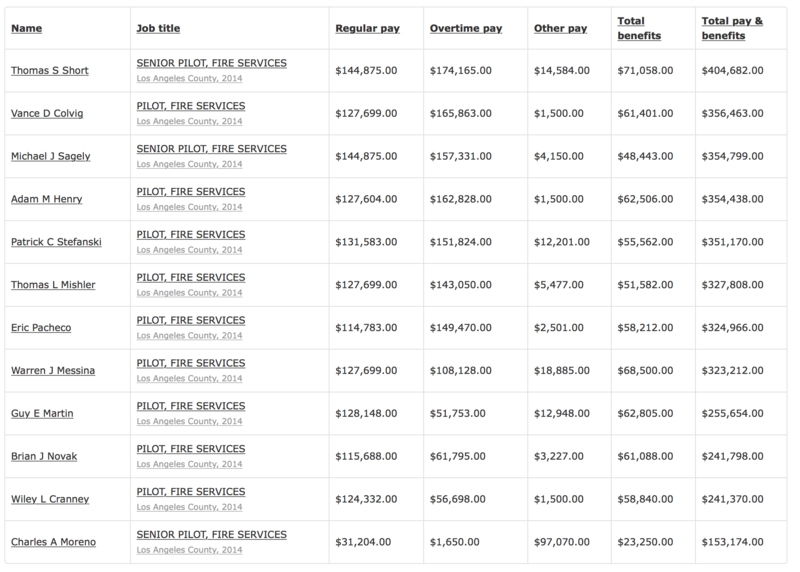The width and height of the screenshot is (800, 572).
Task: Sort by the Regular pay column
Action: pos(368,28)
